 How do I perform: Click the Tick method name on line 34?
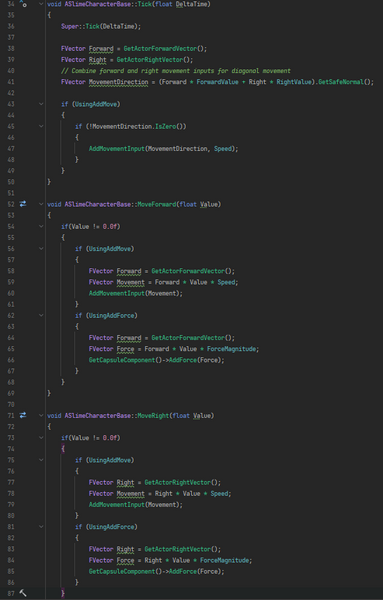[145, 4]
